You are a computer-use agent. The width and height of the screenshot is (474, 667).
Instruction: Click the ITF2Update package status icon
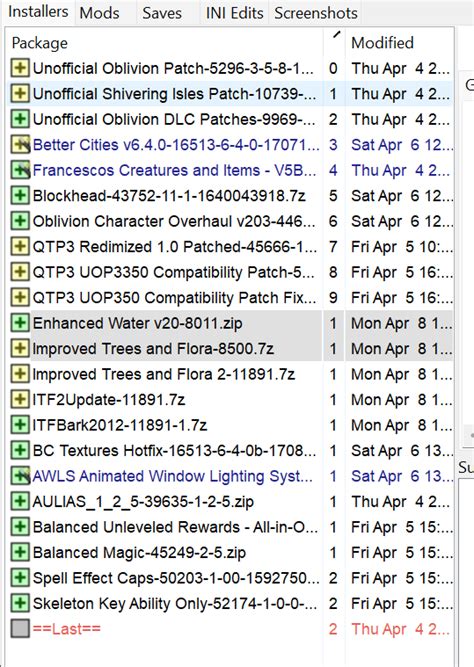point(20,399)
